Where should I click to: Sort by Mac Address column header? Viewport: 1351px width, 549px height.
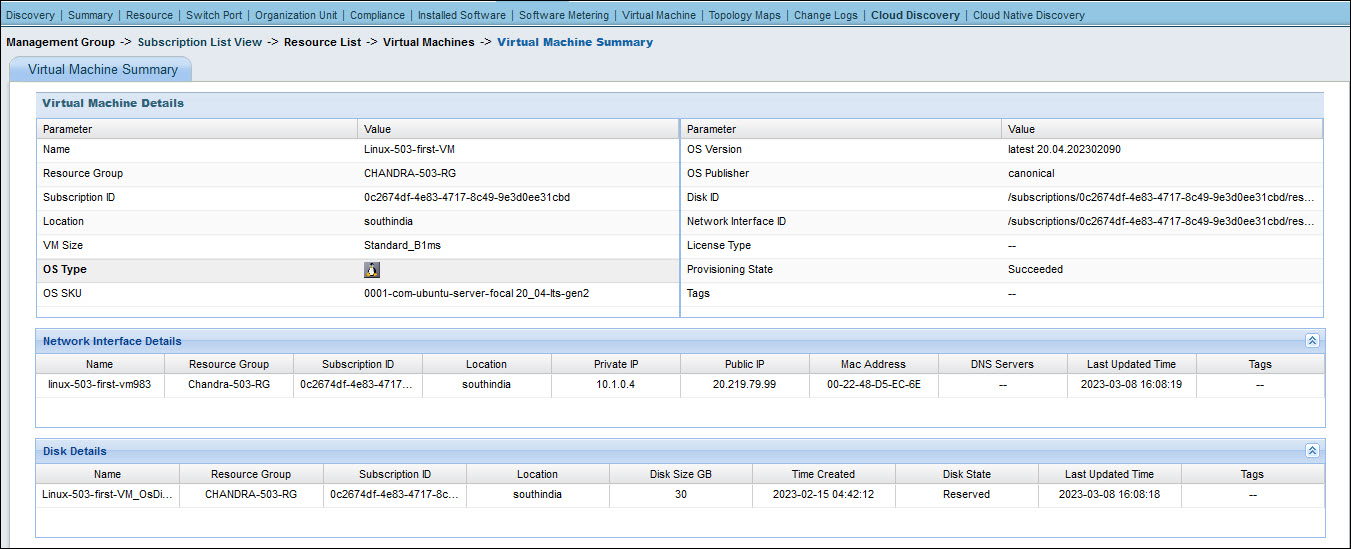pyautogui.click(x=874, y=365)
